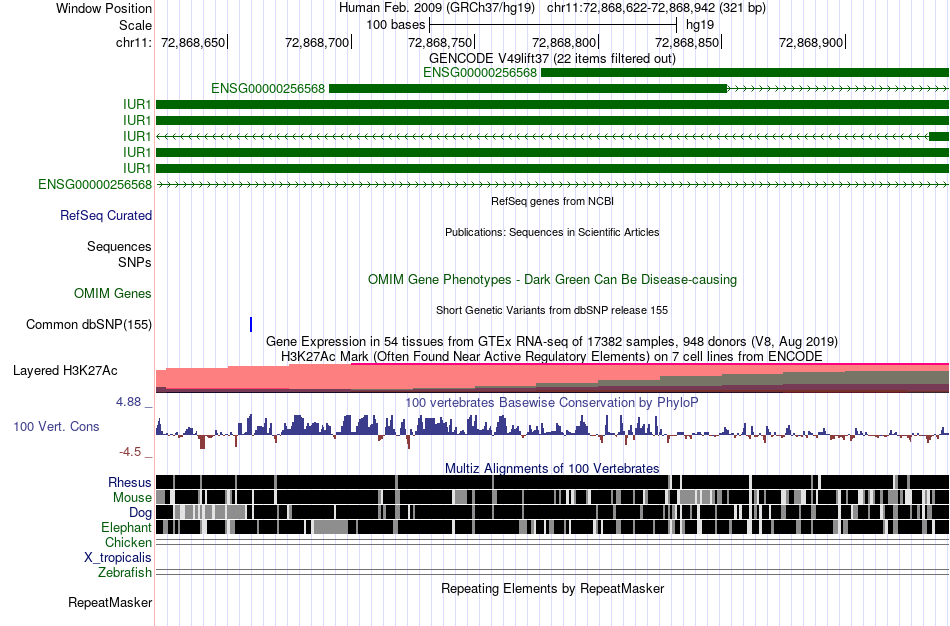
Task: Open the OMIM Gene Phenotypes track title
Action: click(x=552, y=279)
